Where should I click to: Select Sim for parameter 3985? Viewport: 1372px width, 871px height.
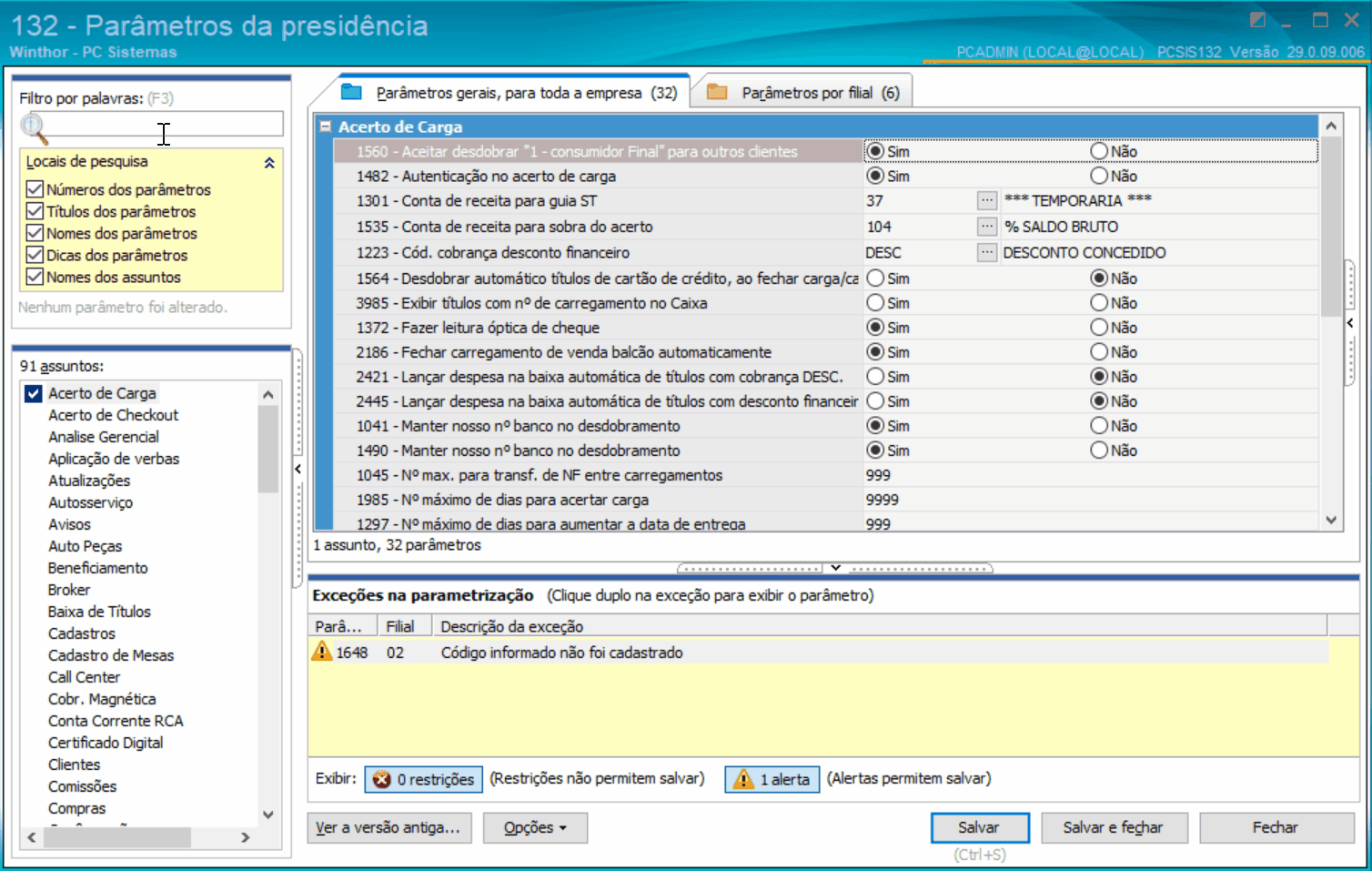[x=875, y=302]
